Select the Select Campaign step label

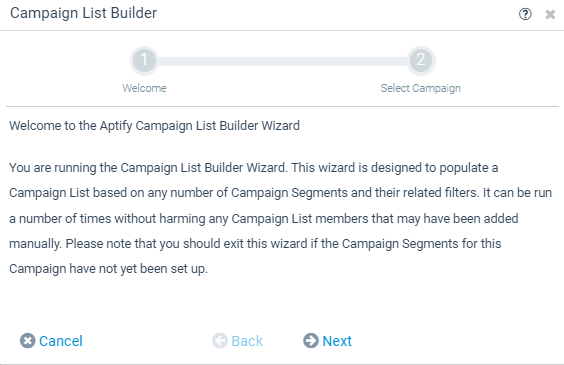(x=421, y=88)
